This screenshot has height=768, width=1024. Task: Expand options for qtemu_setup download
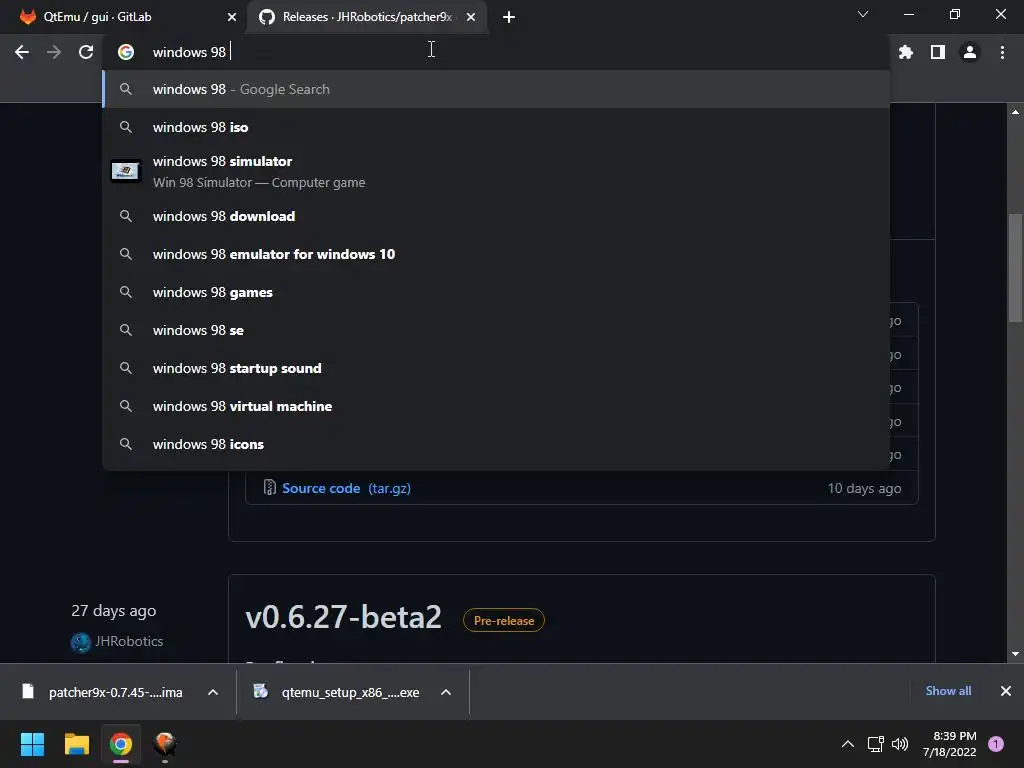tap(446, 692)
